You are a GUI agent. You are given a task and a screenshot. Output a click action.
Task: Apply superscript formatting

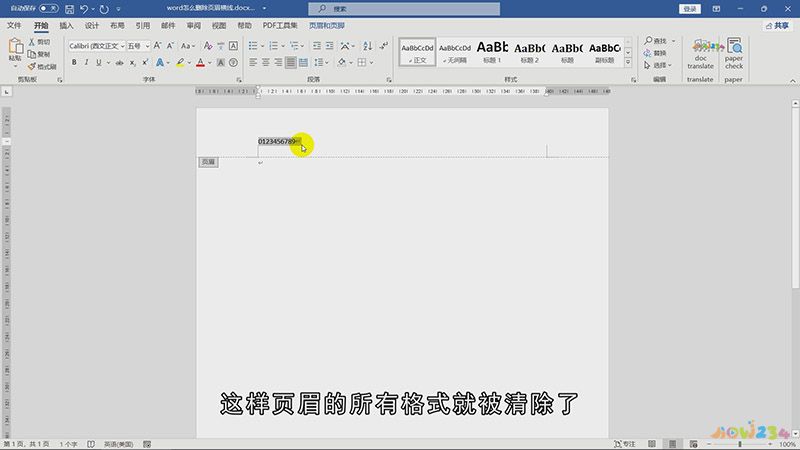click(x=145, y=63)
